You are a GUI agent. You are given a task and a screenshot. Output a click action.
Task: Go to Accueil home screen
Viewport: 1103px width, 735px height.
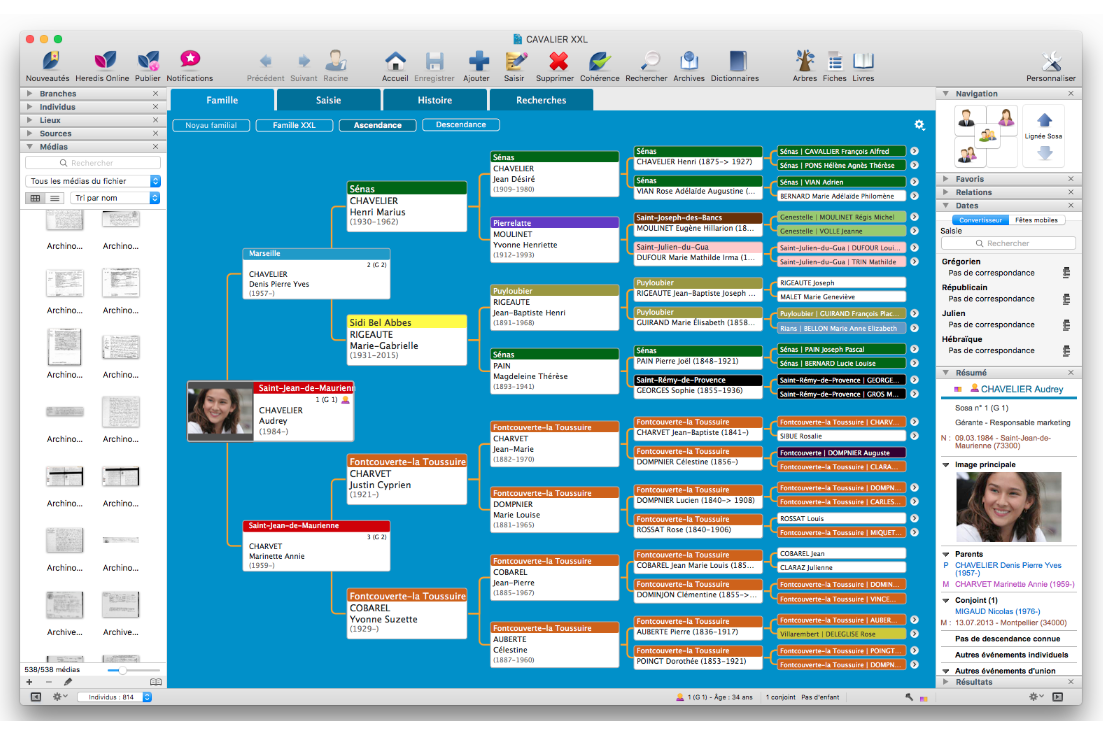click(395, 66)
